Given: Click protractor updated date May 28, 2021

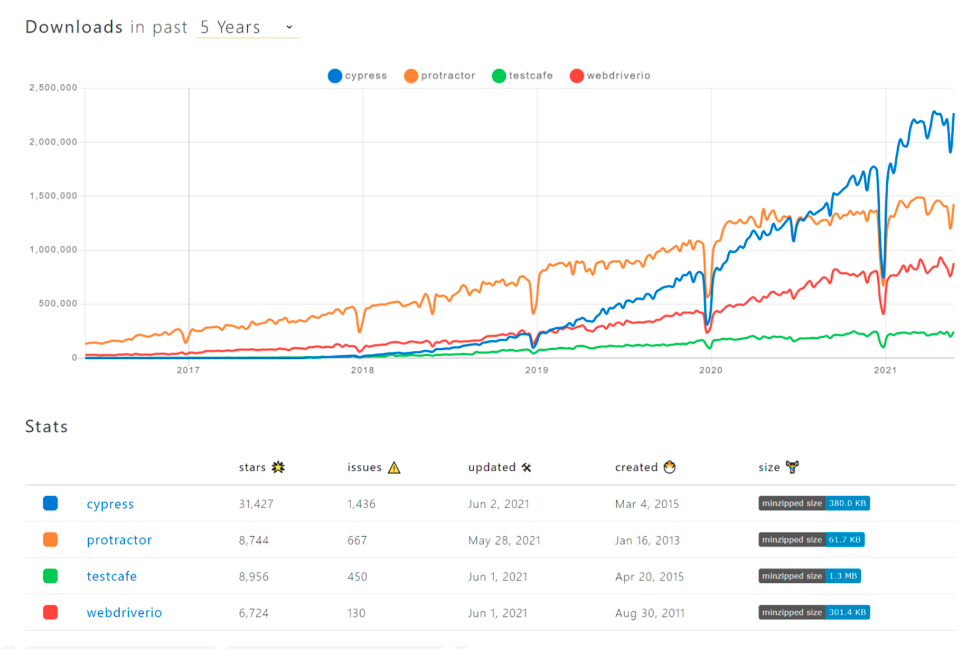Looking at the screenshot, I should 504,540.
